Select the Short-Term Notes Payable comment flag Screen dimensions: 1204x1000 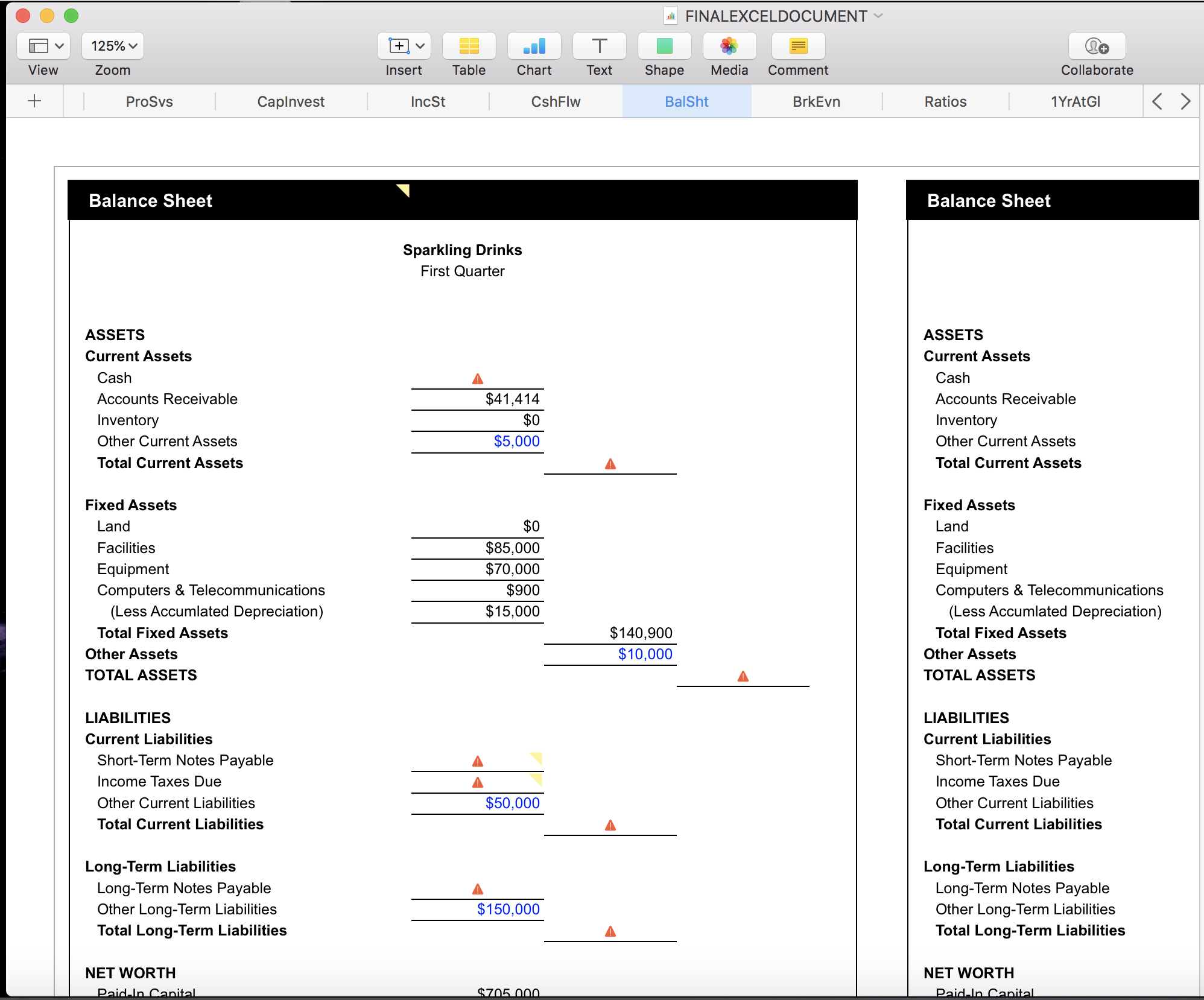[536, 758]
